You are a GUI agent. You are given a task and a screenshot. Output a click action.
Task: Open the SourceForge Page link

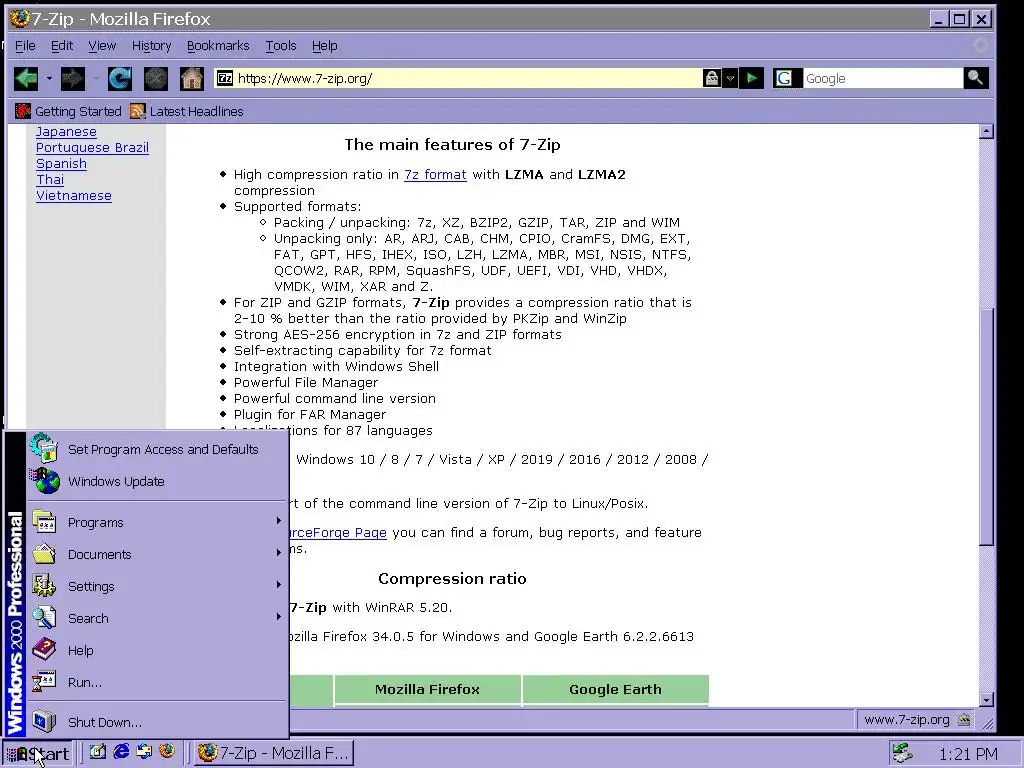(x=338, y=532)
